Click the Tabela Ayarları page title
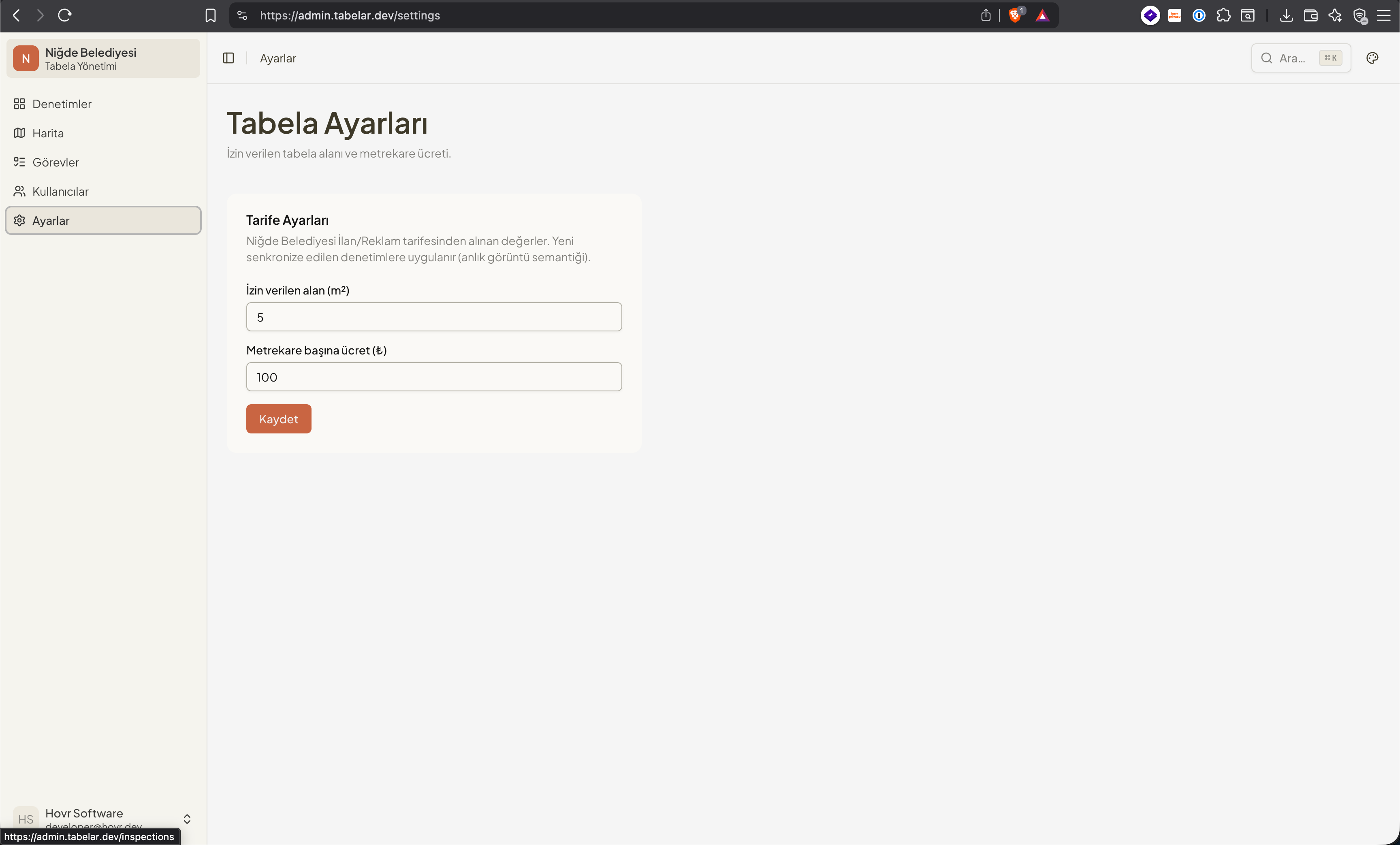Viewport: 1400px width, 845px height. tap(327, 123)
